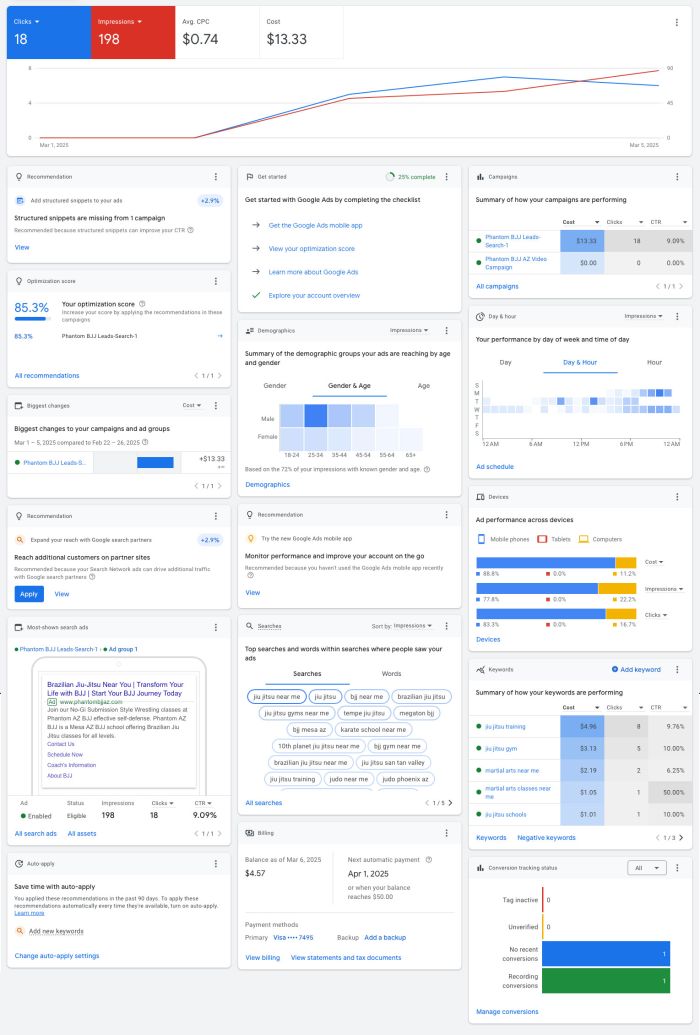700x1035 pixels.
Task: Click the help icon beside optimization score
Action: (142, 303)
